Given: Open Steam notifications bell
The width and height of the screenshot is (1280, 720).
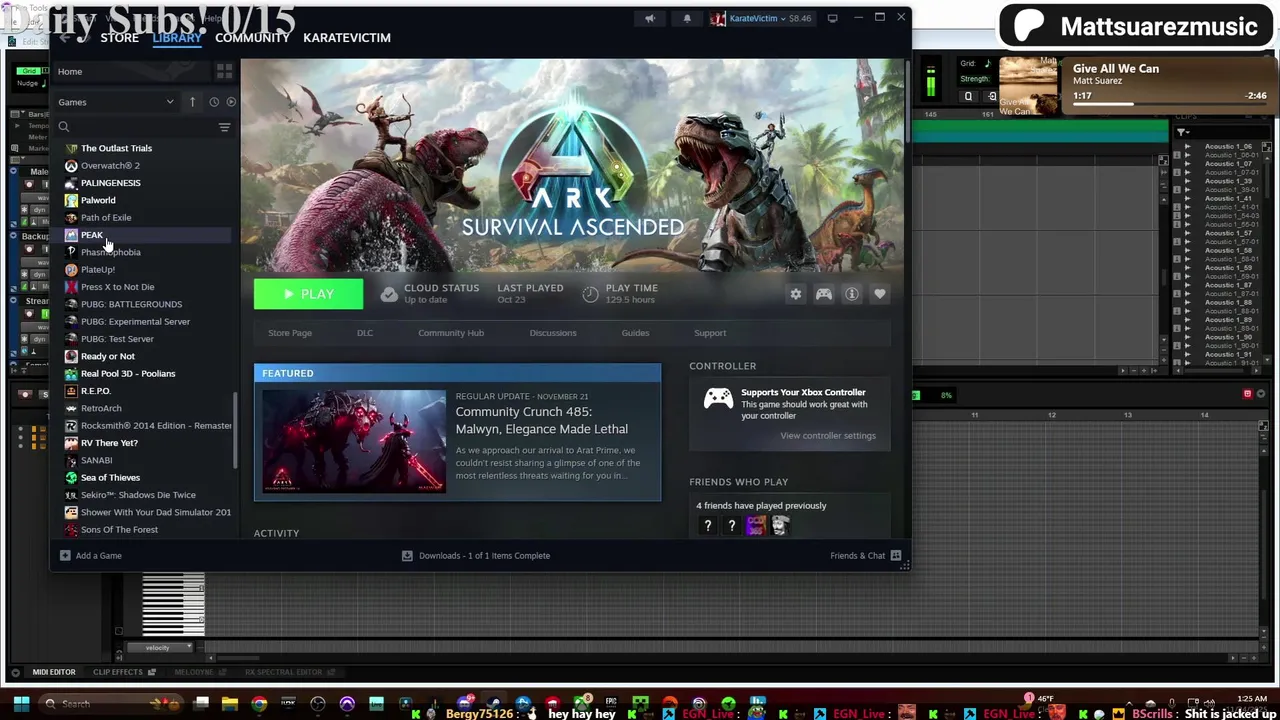Looking at the screenshot, I should (687, 18).
